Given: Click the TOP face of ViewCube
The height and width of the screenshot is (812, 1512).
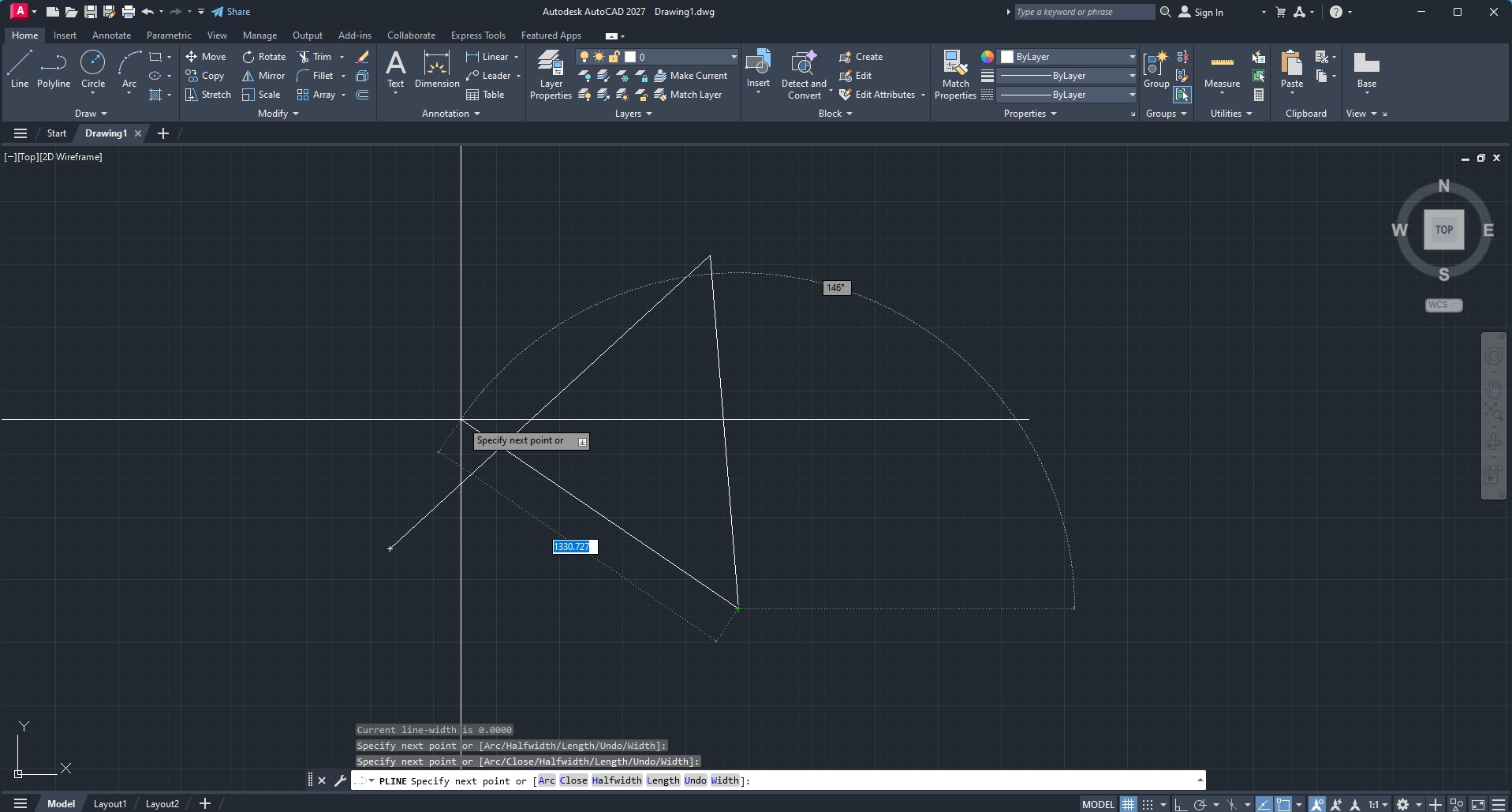Looking at the screenshot, I should [1444, 230].
